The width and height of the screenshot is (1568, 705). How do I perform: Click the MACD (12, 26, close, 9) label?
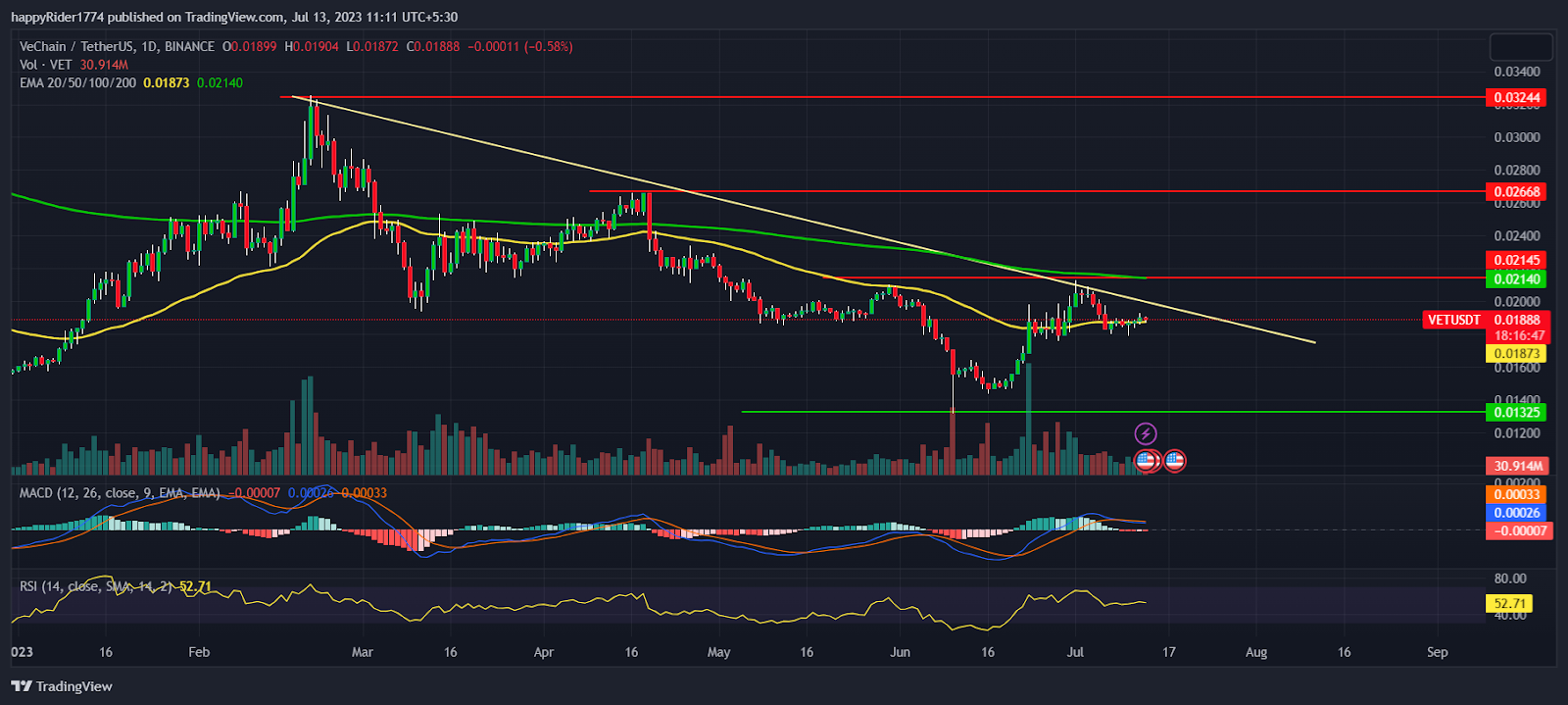tap(120, 492)
